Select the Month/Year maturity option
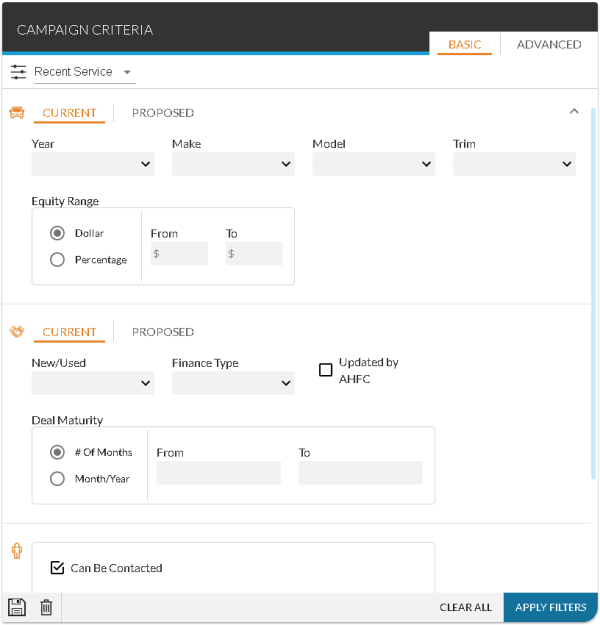This screenshot has height=625, width=600. coord(57,479)
